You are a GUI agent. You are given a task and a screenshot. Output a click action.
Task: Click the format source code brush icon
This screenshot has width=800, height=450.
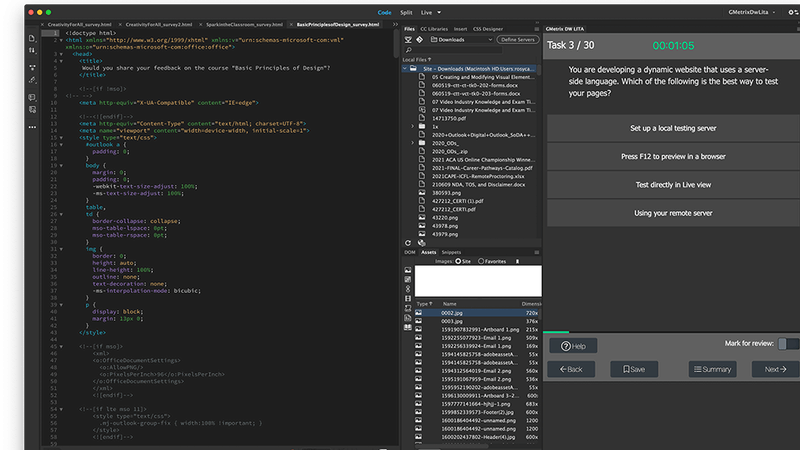(32, 80)
